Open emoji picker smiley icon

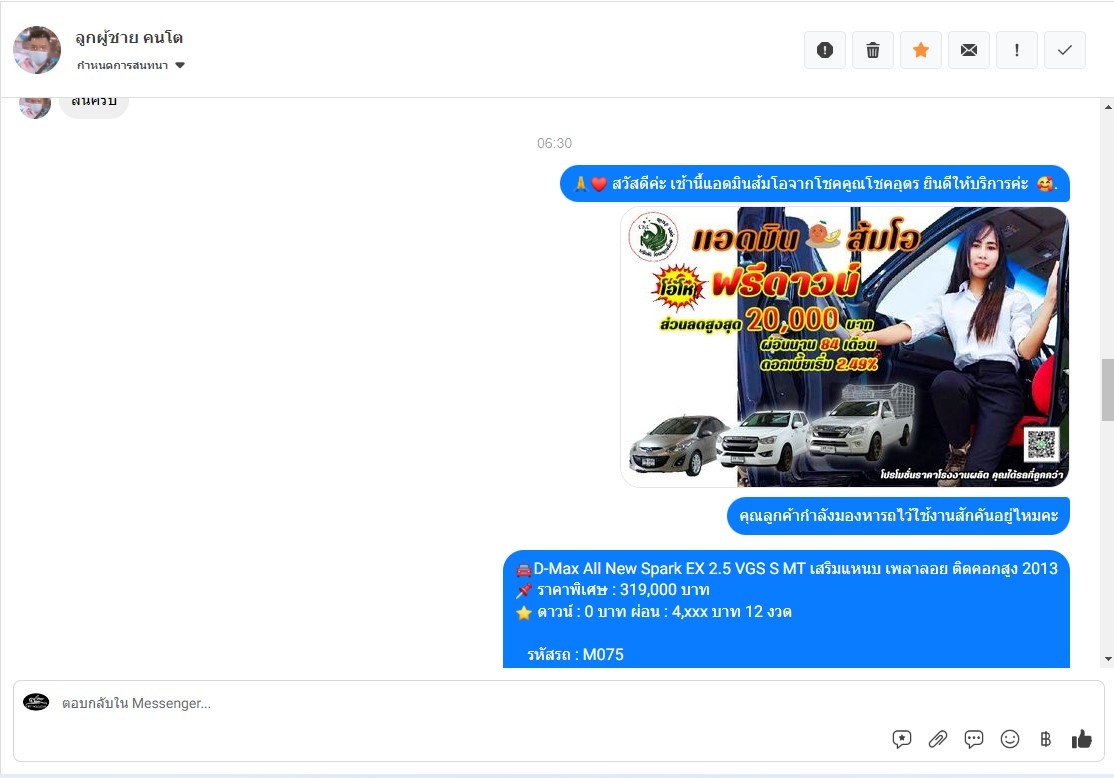1010,740
